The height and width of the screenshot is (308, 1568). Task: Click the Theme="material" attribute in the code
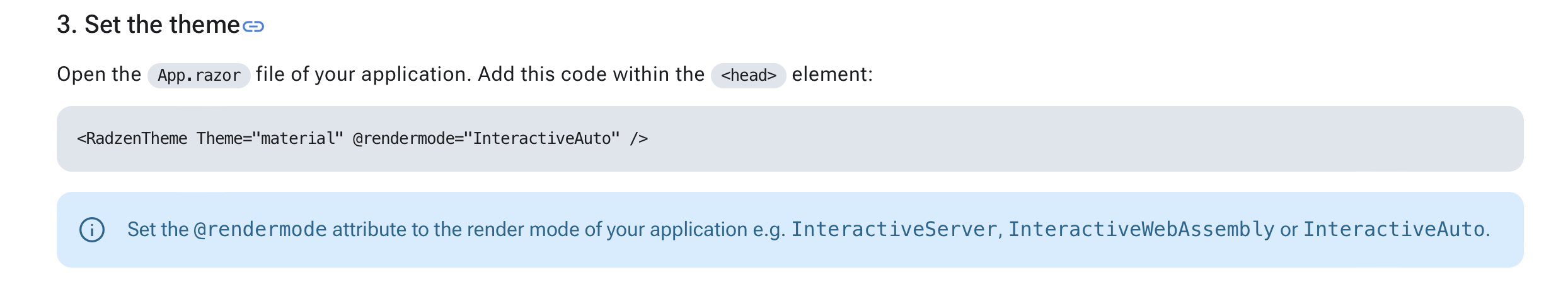click(270, 139)
